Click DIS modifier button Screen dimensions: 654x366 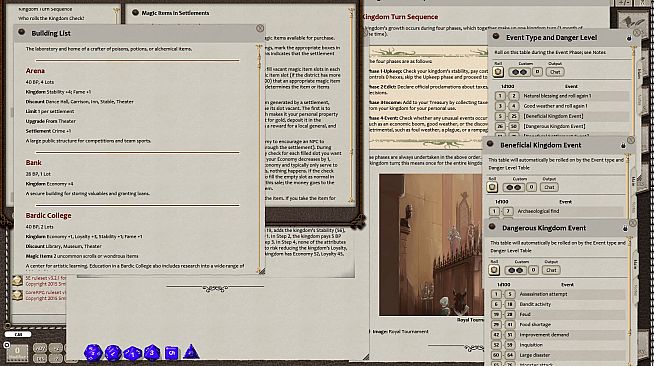pyautogui.click(x=40, y=358)
